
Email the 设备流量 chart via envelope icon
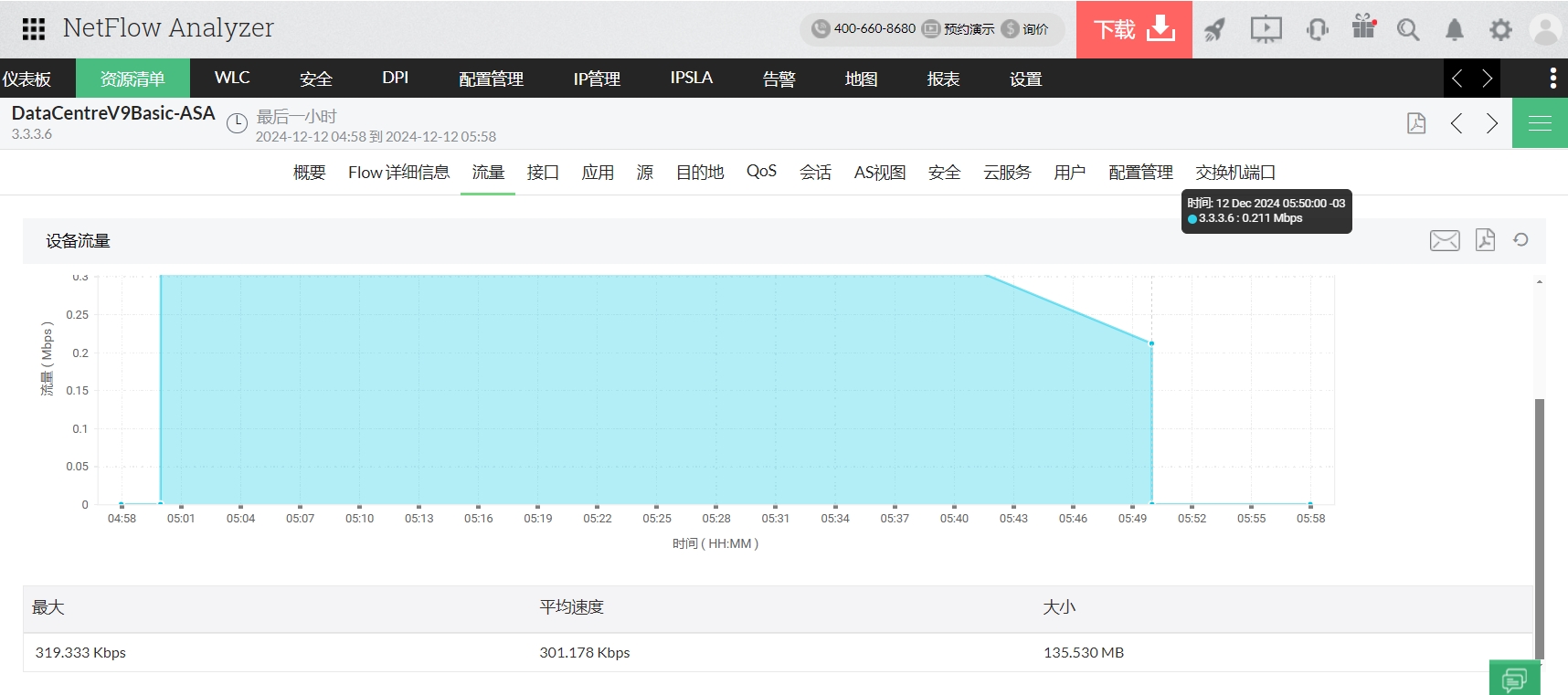click(1445, 240)
